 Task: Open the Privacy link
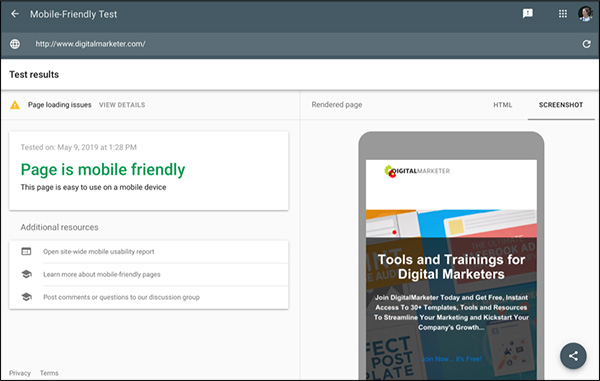[x=20, y=373]
